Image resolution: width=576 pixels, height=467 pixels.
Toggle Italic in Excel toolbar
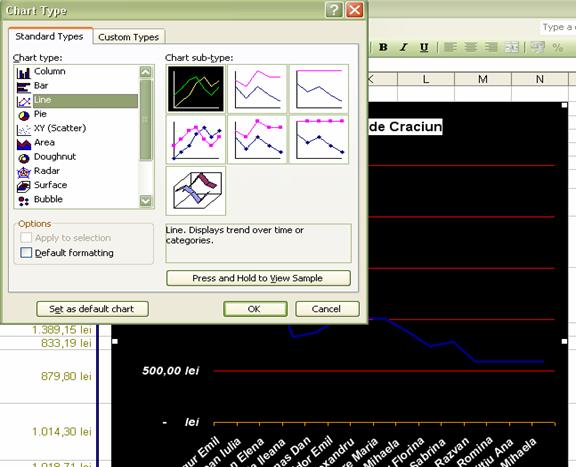404,47
